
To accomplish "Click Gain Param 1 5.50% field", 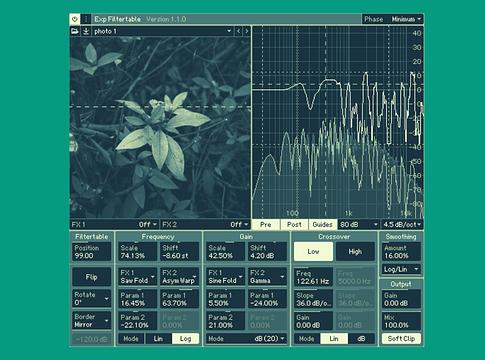I will pyautogui.click(x=225, y=299).
